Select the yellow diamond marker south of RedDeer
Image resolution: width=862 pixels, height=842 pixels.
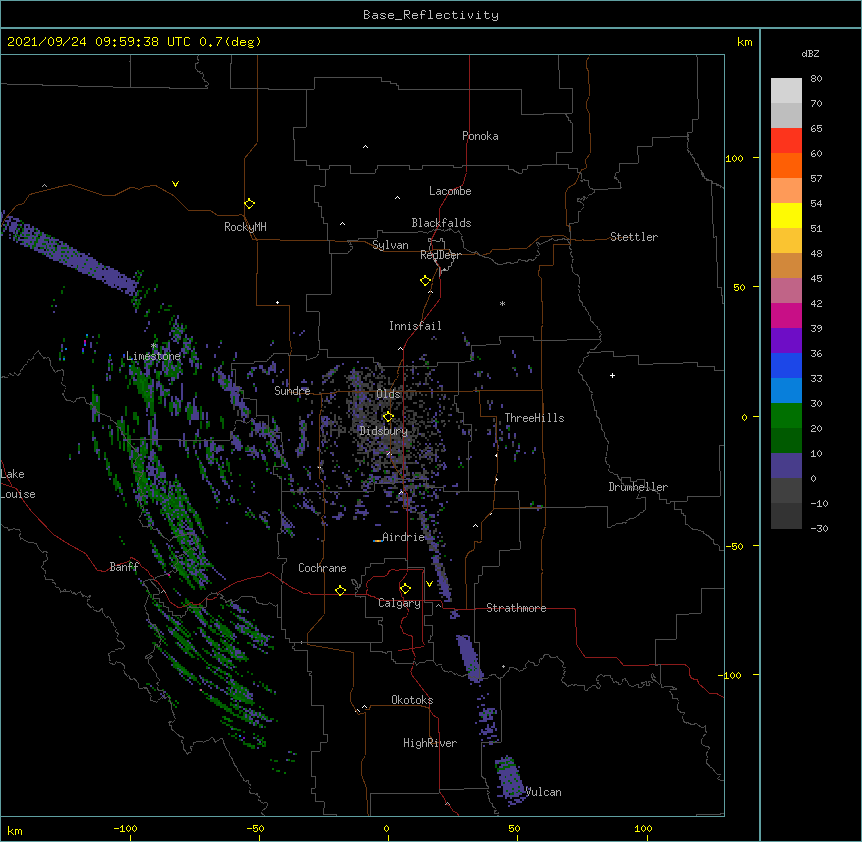(x=425, y=281)
